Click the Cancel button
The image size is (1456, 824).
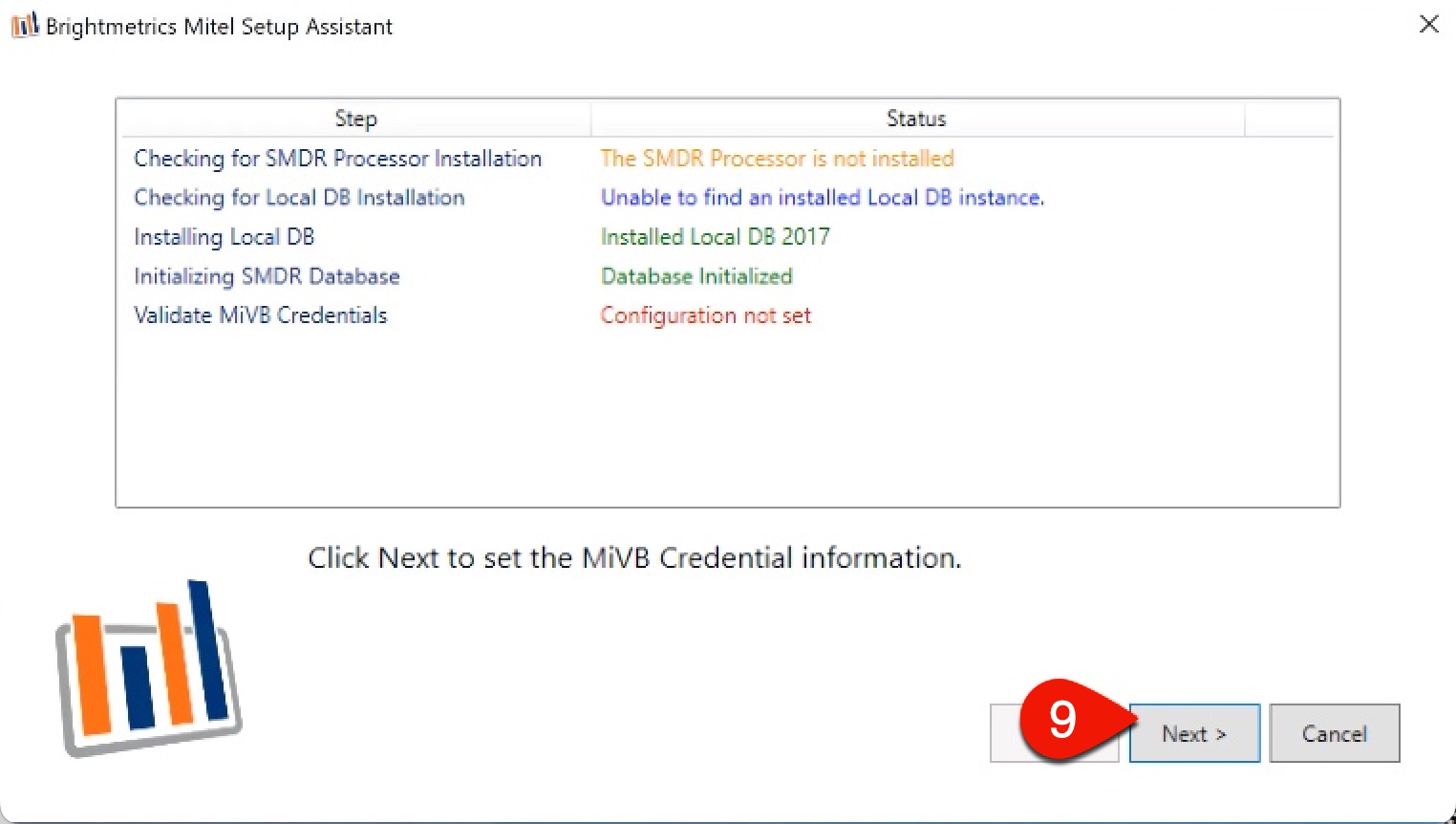point(1334,733)
